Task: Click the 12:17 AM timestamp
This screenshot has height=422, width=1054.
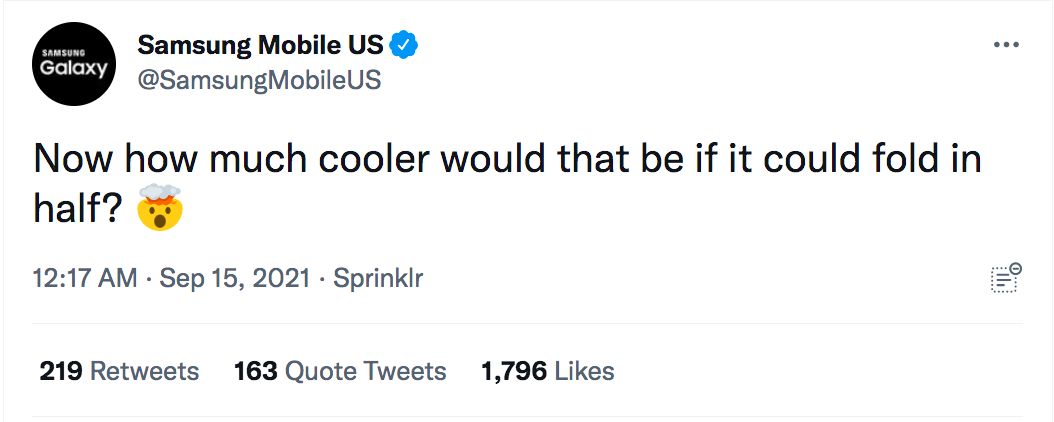Action: click(85, 278)
